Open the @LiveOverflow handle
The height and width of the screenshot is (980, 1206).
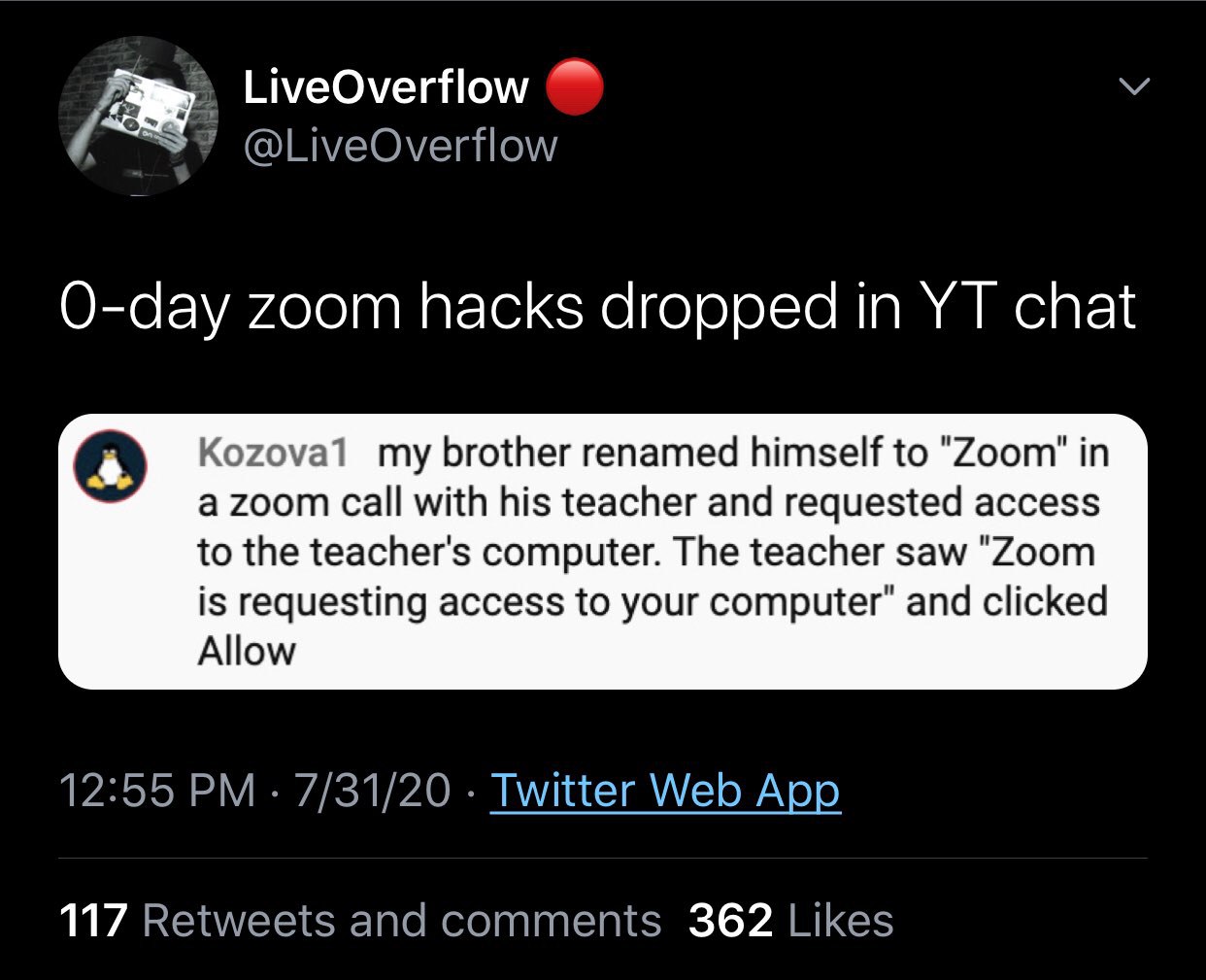(x=401, y=147)
